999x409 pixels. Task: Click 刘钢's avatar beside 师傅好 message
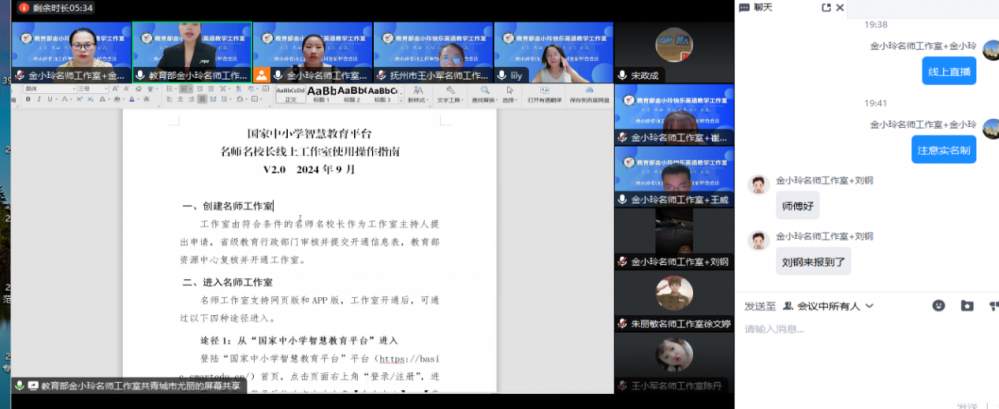[x=758, y=185]
